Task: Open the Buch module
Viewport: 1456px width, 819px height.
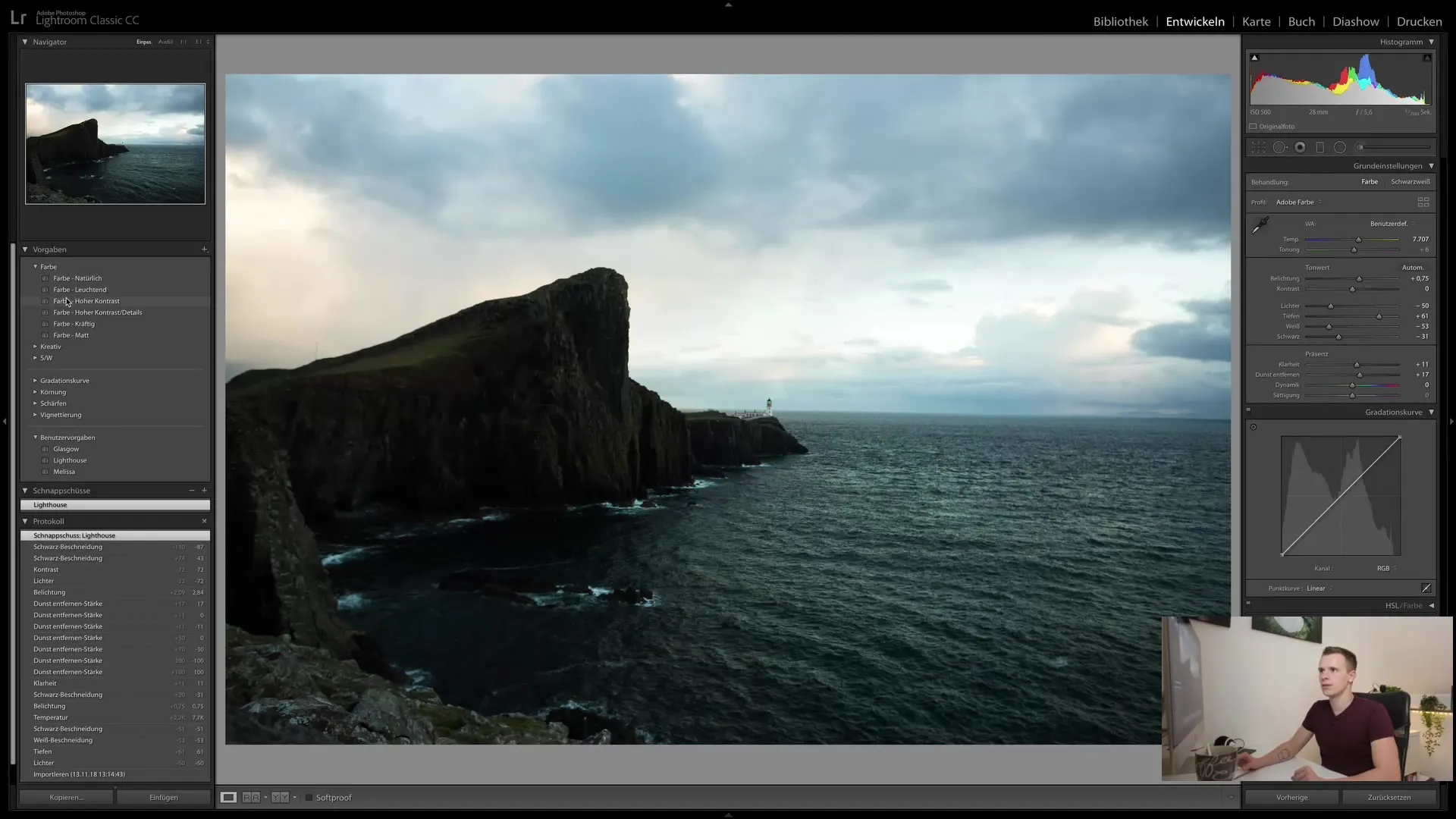Action: (x=1301, y=21)
